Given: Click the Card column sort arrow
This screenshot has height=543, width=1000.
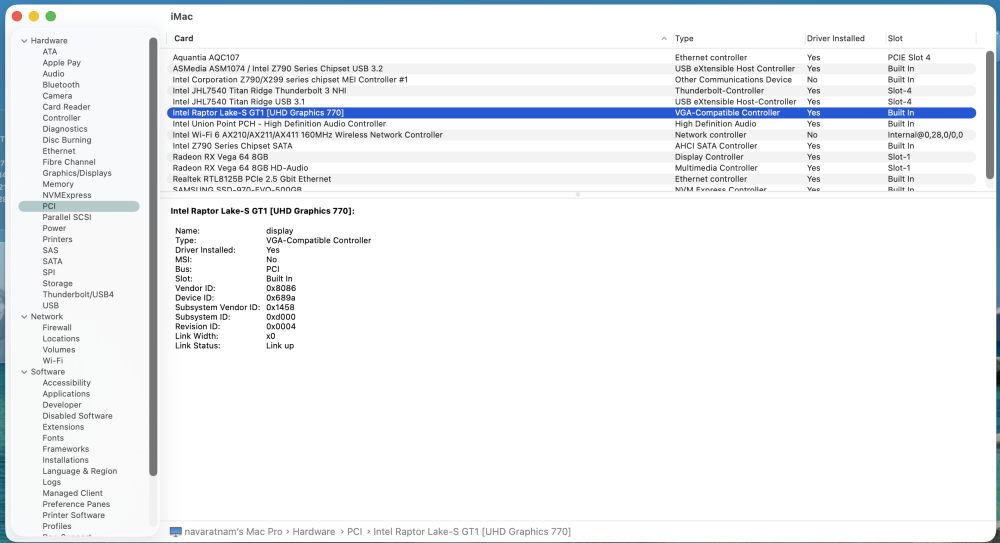Looking at the screenshot, I should 664,38.
